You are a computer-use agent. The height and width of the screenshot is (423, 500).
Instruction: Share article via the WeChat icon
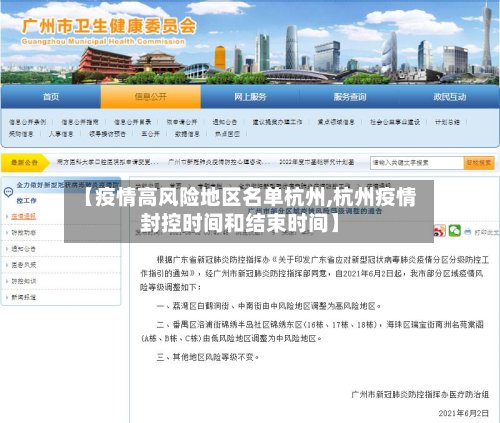[x=454, y=231]
